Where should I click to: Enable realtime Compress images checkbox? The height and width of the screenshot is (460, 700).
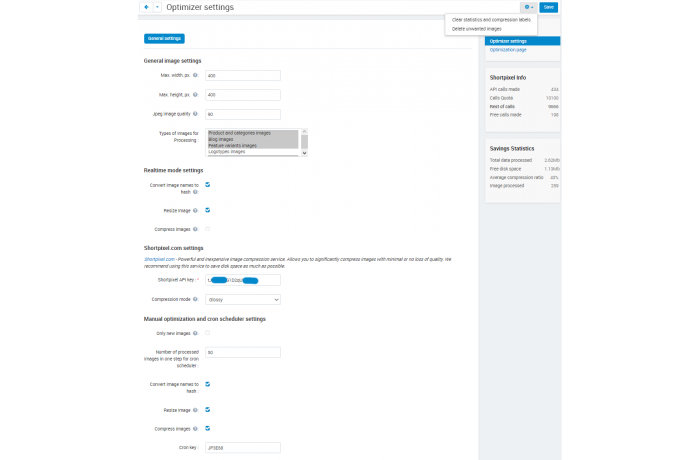click(208, 229)
